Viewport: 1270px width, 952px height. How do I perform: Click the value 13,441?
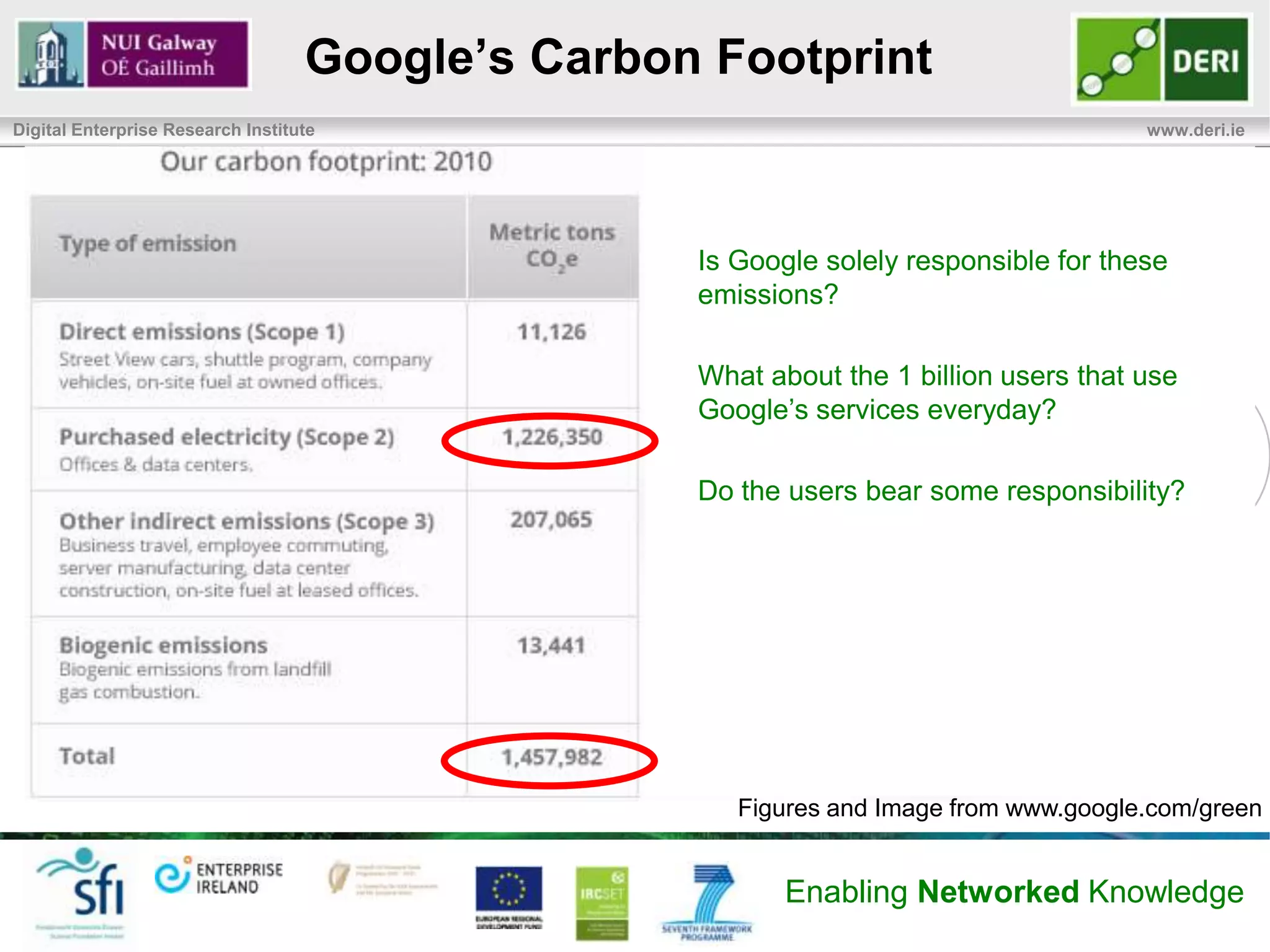551,646
